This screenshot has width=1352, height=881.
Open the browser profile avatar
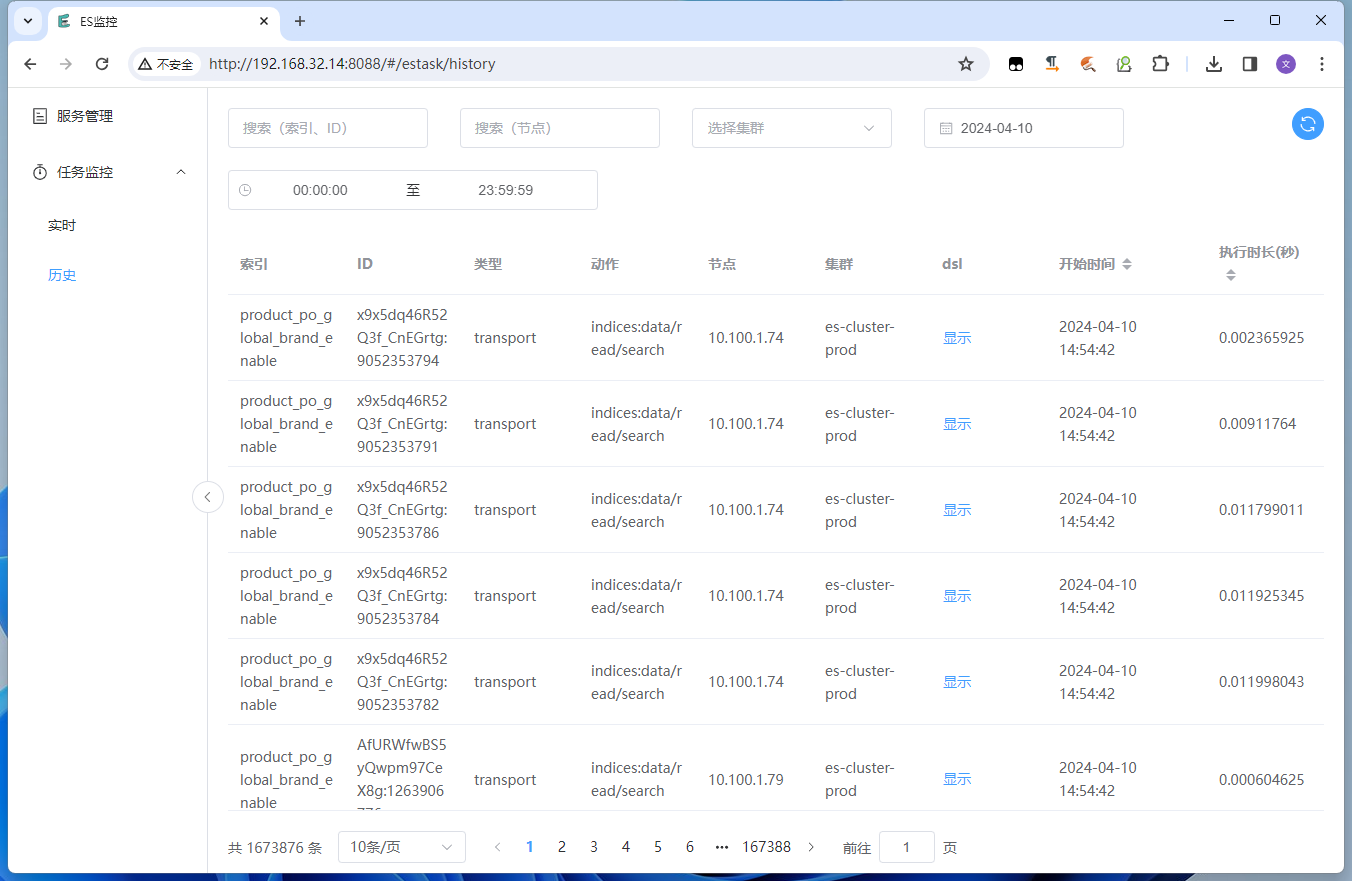[x=1286, y=64]
